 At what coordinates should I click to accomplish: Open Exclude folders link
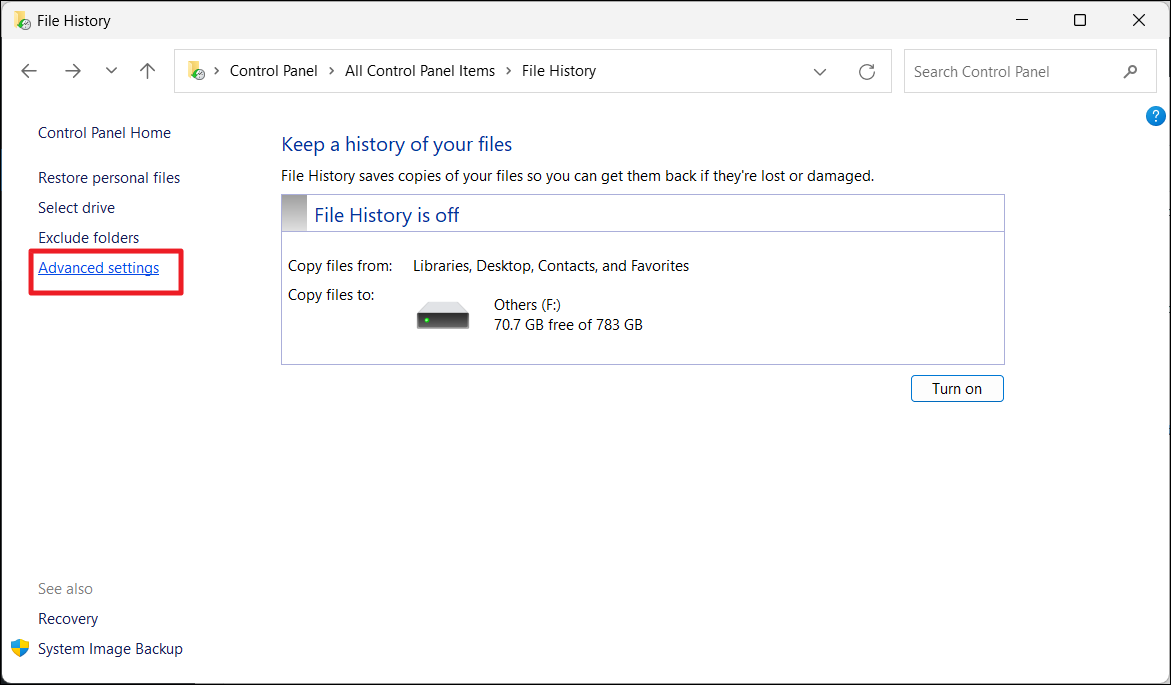pos(88,238)
